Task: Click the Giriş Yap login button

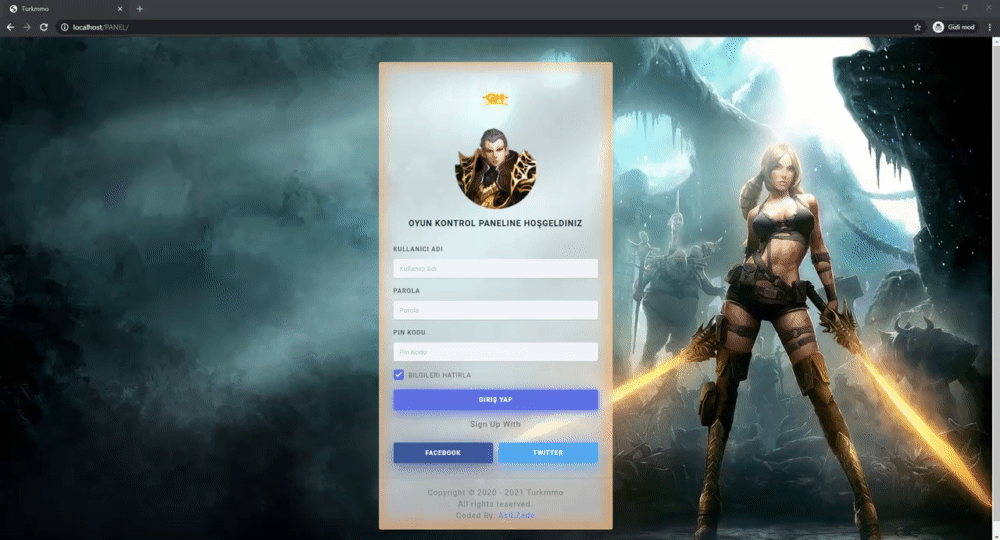Action: (x=496, y=400)
